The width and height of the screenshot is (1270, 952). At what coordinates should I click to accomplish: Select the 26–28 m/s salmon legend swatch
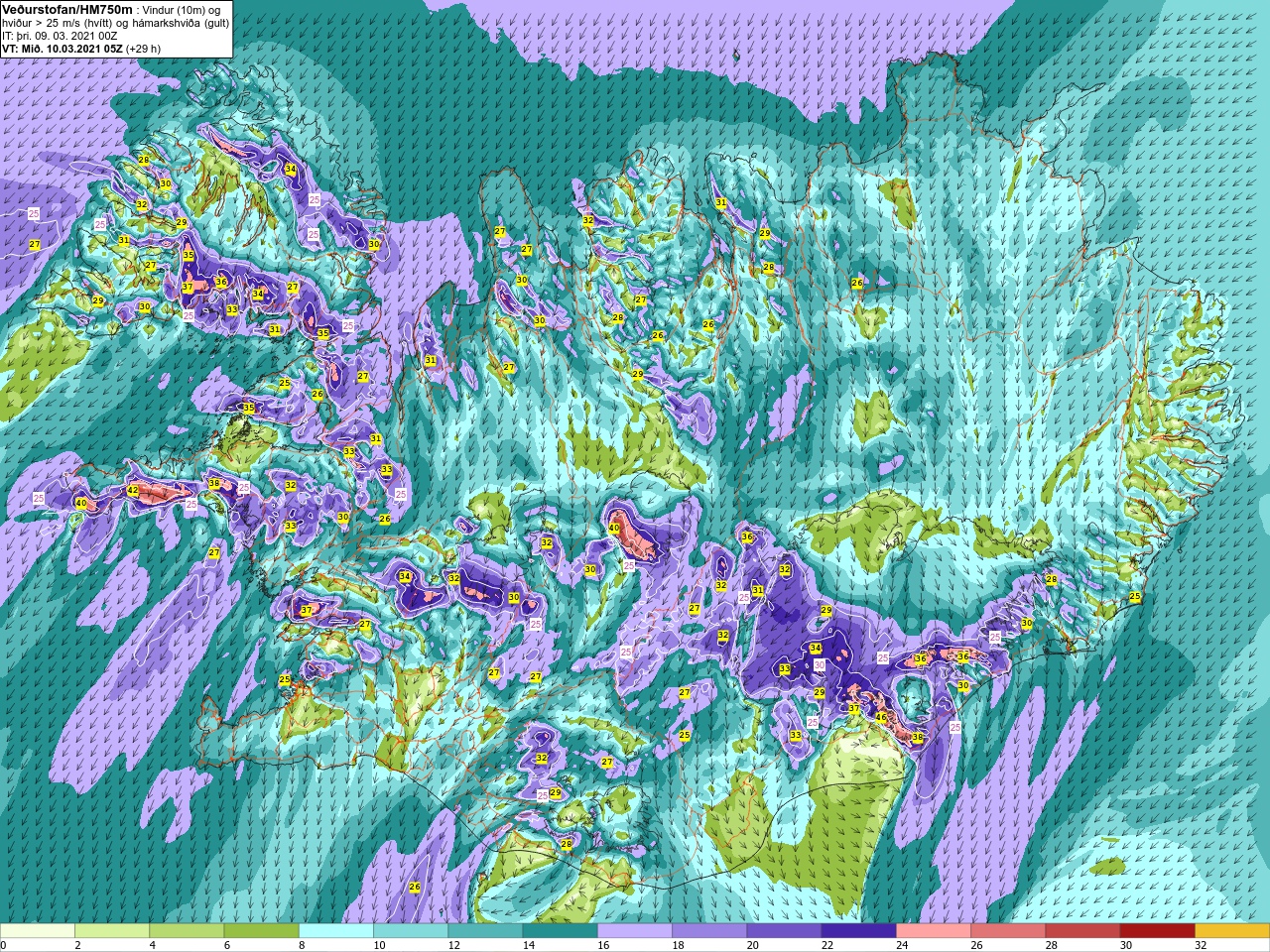(x=1008, y=931)
